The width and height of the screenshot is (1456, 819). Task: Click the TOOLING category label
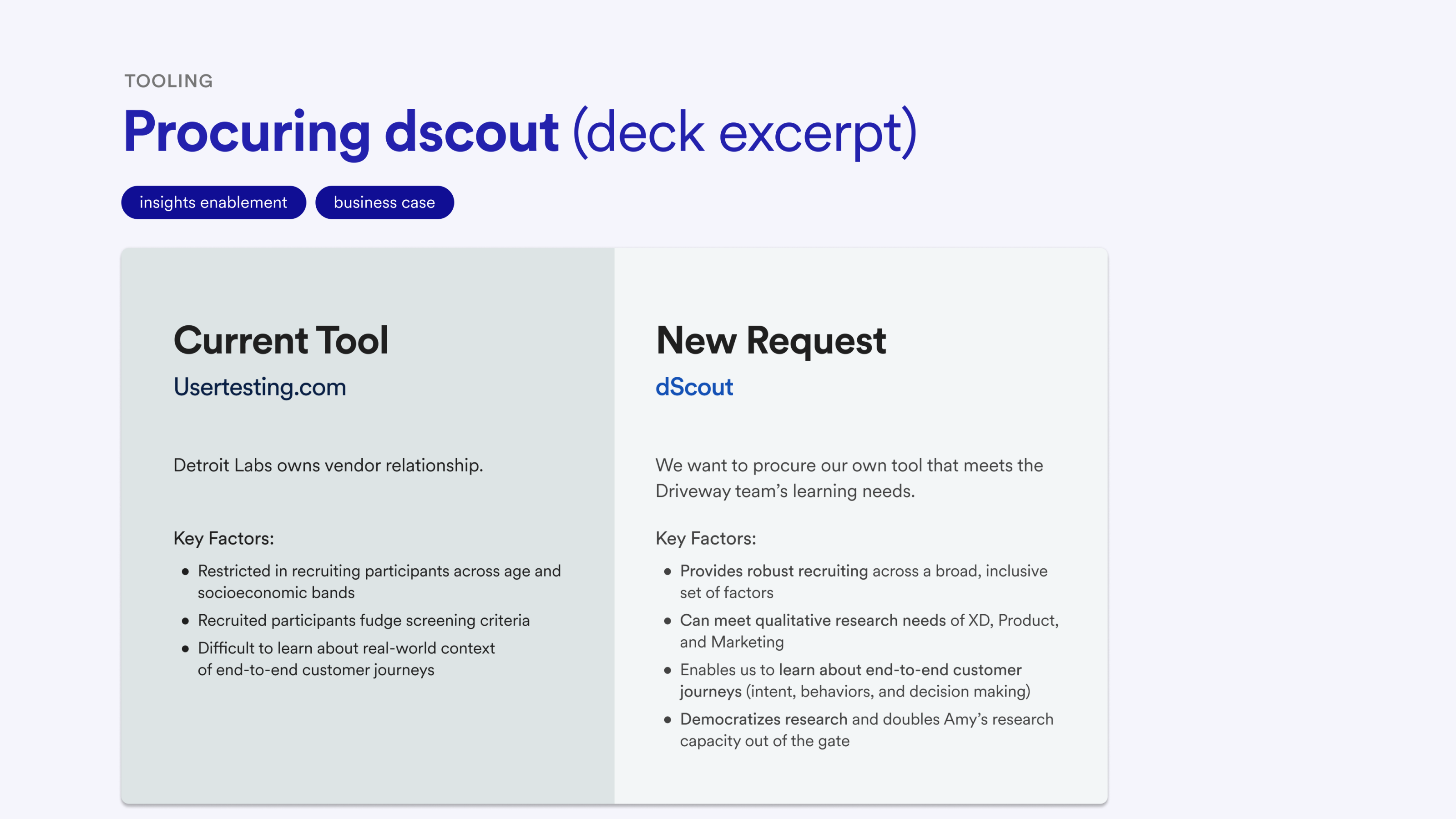(168, 81)
